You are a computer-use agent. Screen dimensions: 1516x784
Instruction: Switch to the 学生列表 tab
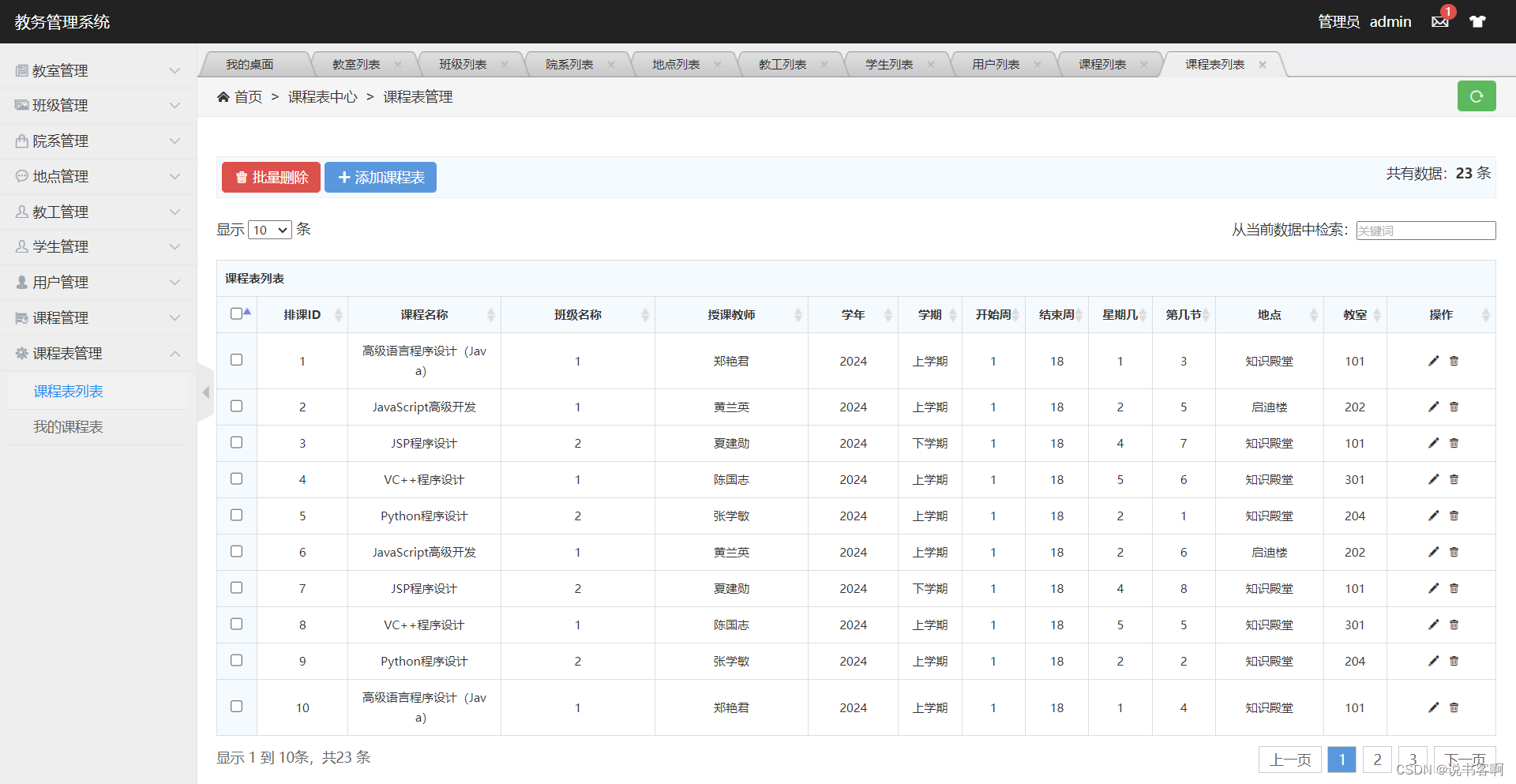(889, 64)
